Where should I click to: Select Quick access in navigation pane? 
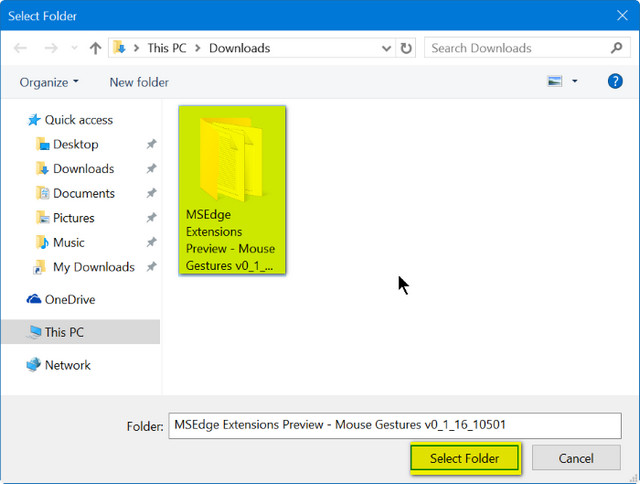[x=70, y=120]
